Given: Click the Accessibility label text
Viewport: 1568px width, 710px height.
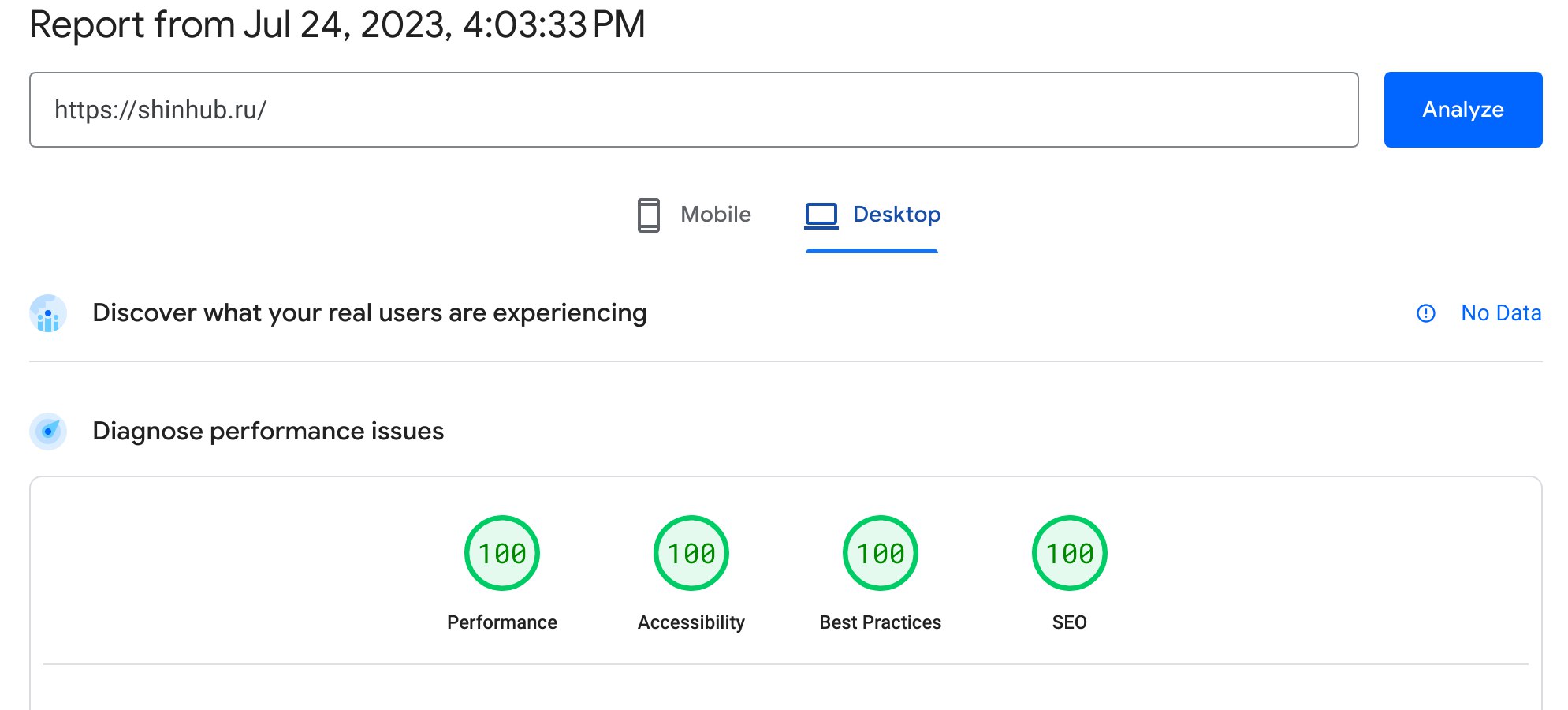Looking at the screenshot, I should click(691, 622).
